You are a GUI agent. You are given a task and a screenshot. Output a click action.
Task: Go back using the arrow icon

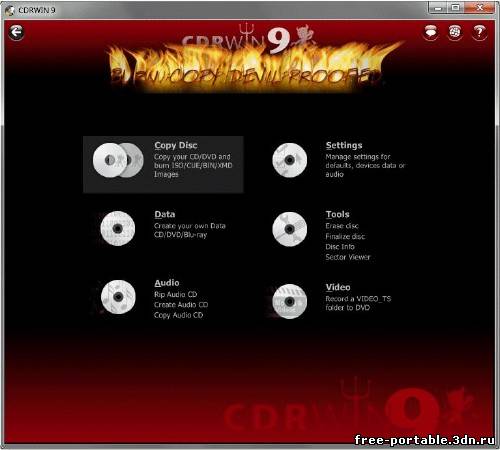16,32
